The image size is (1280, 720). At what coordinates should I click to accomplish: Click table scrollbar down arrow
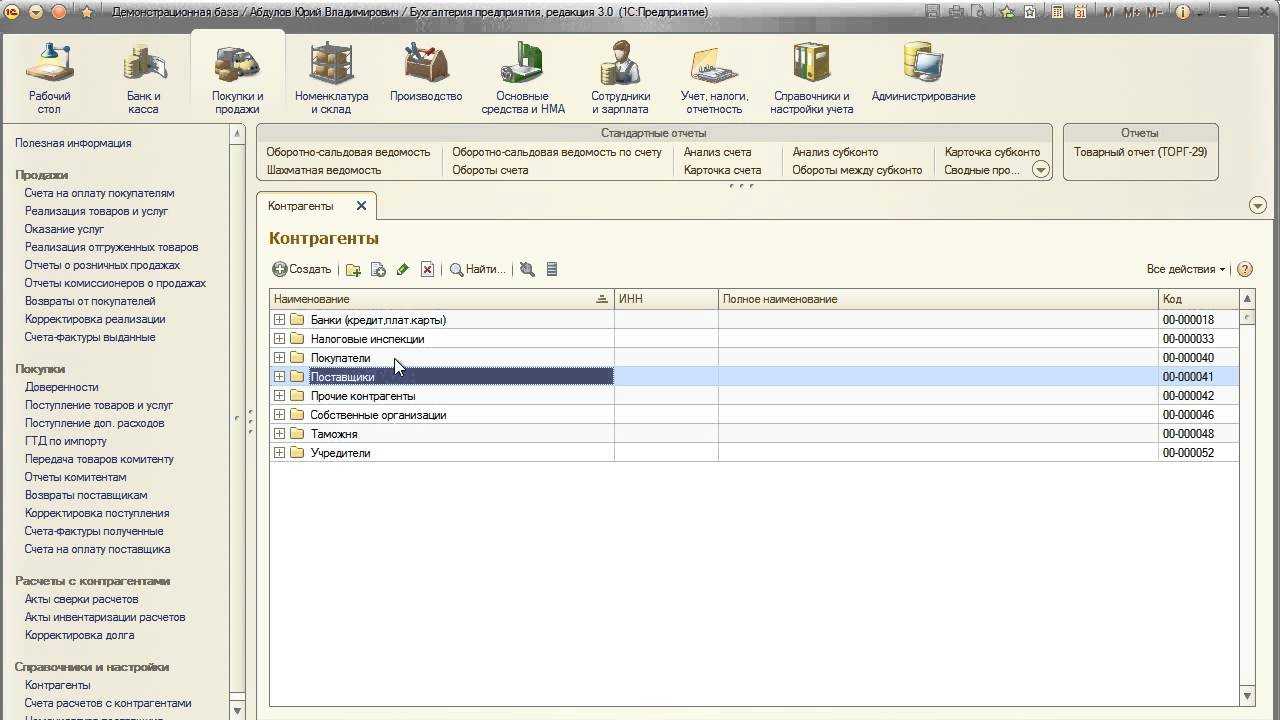(1247, 695)
